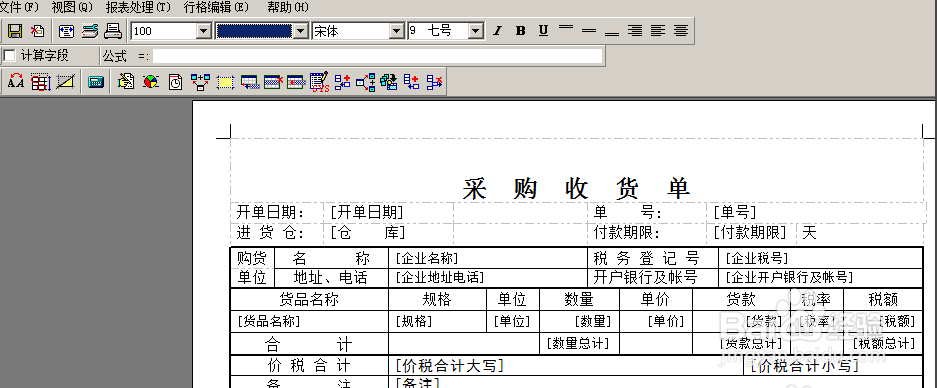
Task: Select the [企业地址电话] field cell
Action: coord(488,278)
